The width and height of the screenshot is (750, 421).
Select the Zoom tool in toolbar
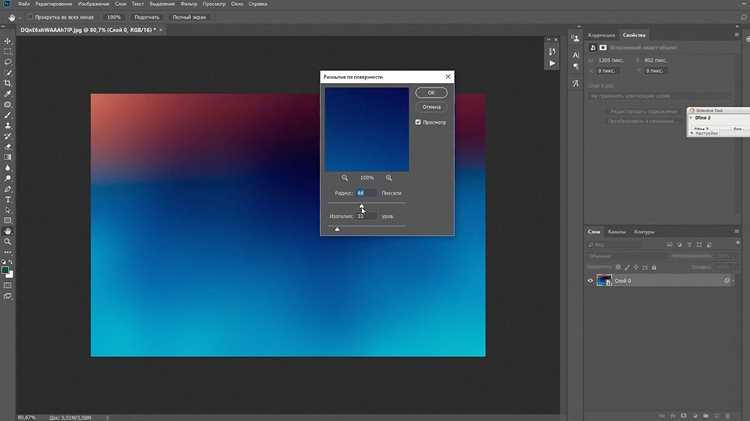[8, 242]
